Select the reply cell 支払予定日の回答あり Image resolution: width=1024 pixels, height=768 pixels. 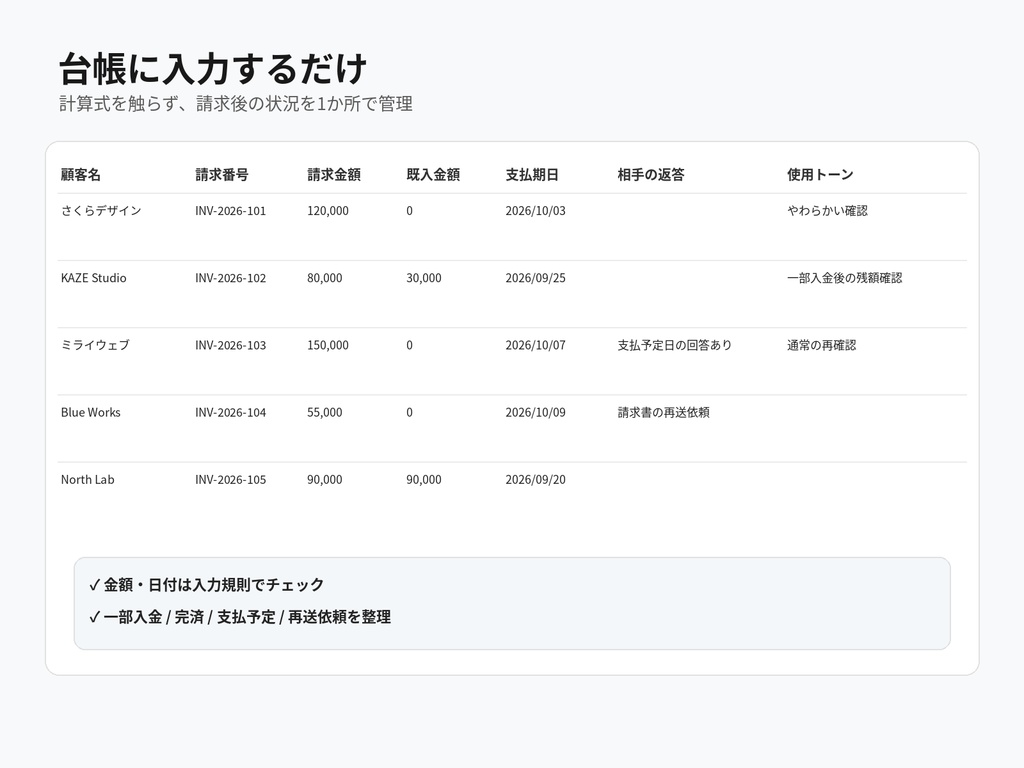click(675, 345)
